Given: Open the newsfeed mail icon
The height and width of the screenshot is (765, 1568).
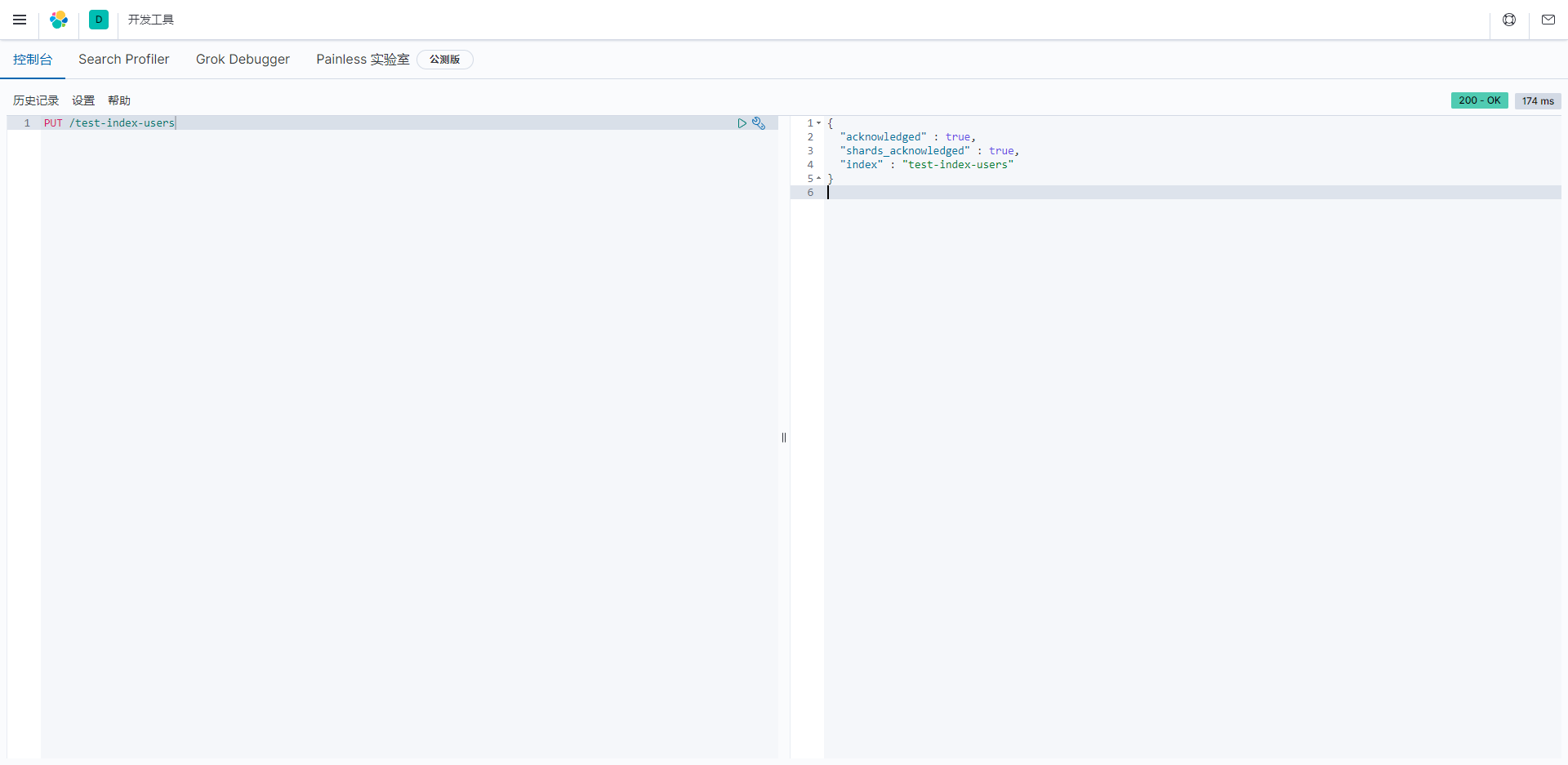Looking at the screenshot, I should pos(1548,20).
